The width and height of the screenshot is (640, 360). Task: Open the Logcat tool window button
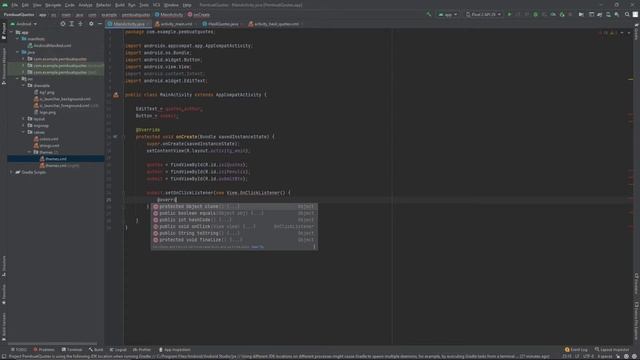coord(118,350)
